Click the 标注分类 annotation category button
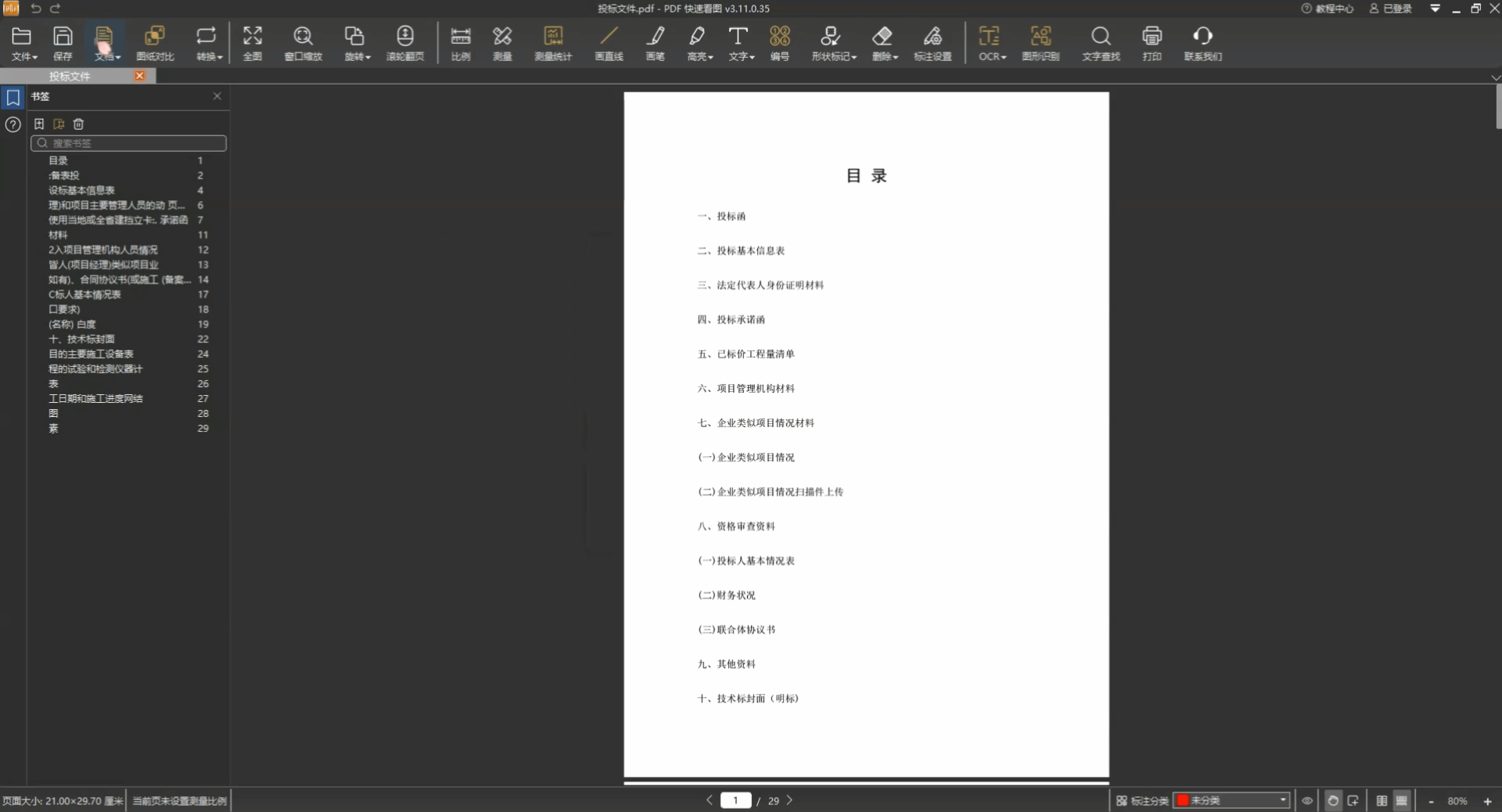 coord(1142,800)
